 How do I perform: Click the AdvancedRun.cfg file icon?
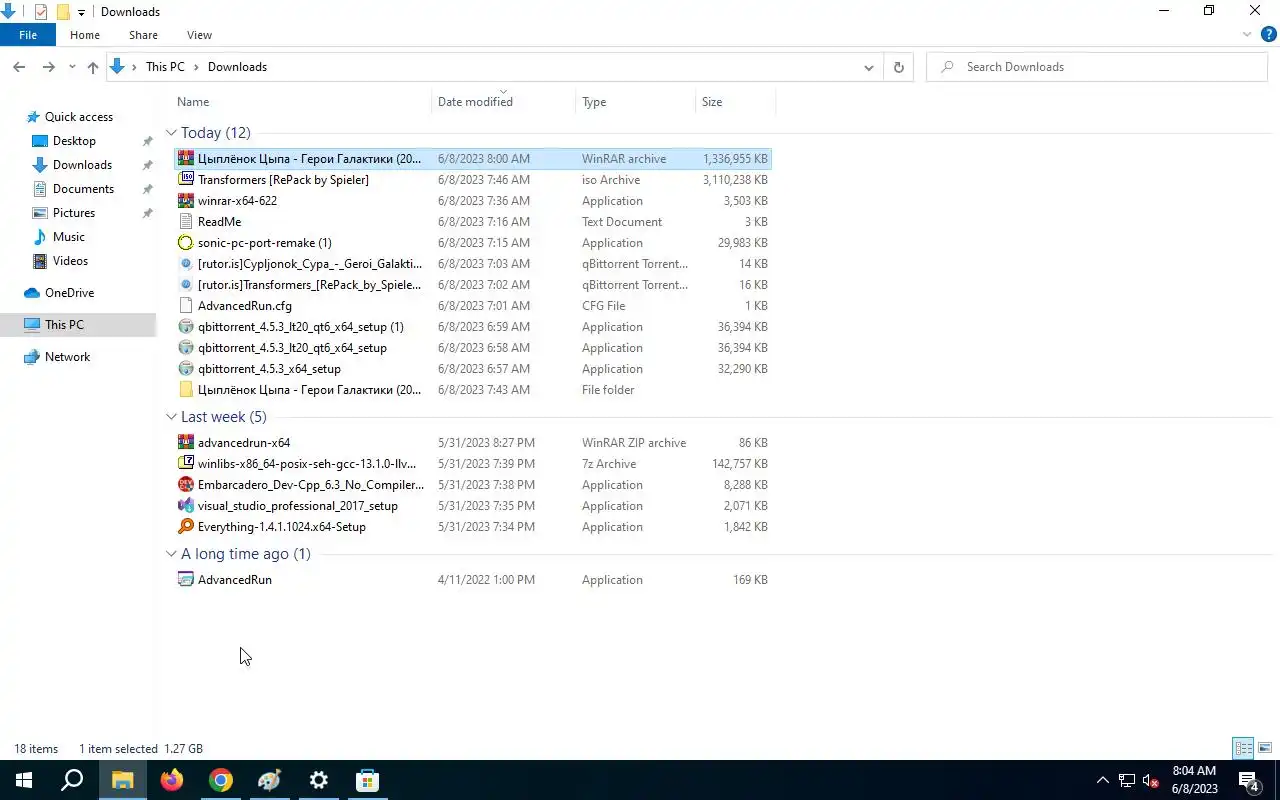185,305
